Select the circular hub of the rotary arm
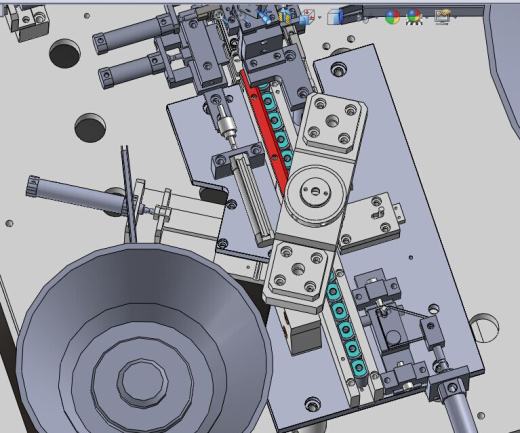The width and height of the screenshot is (520, 433). point(315,195)
